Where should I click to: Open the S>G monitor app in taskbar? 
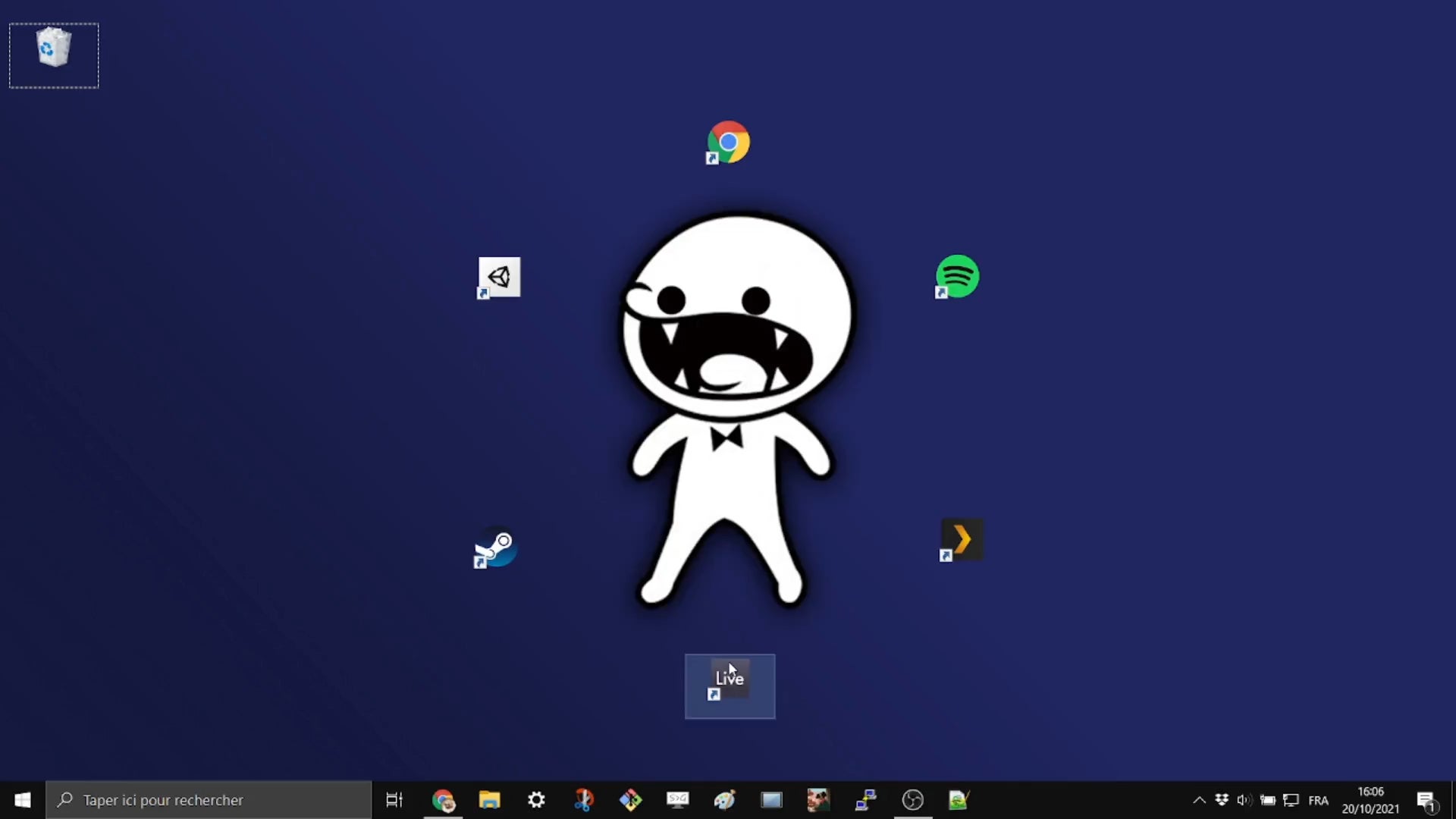pos(678,800)
